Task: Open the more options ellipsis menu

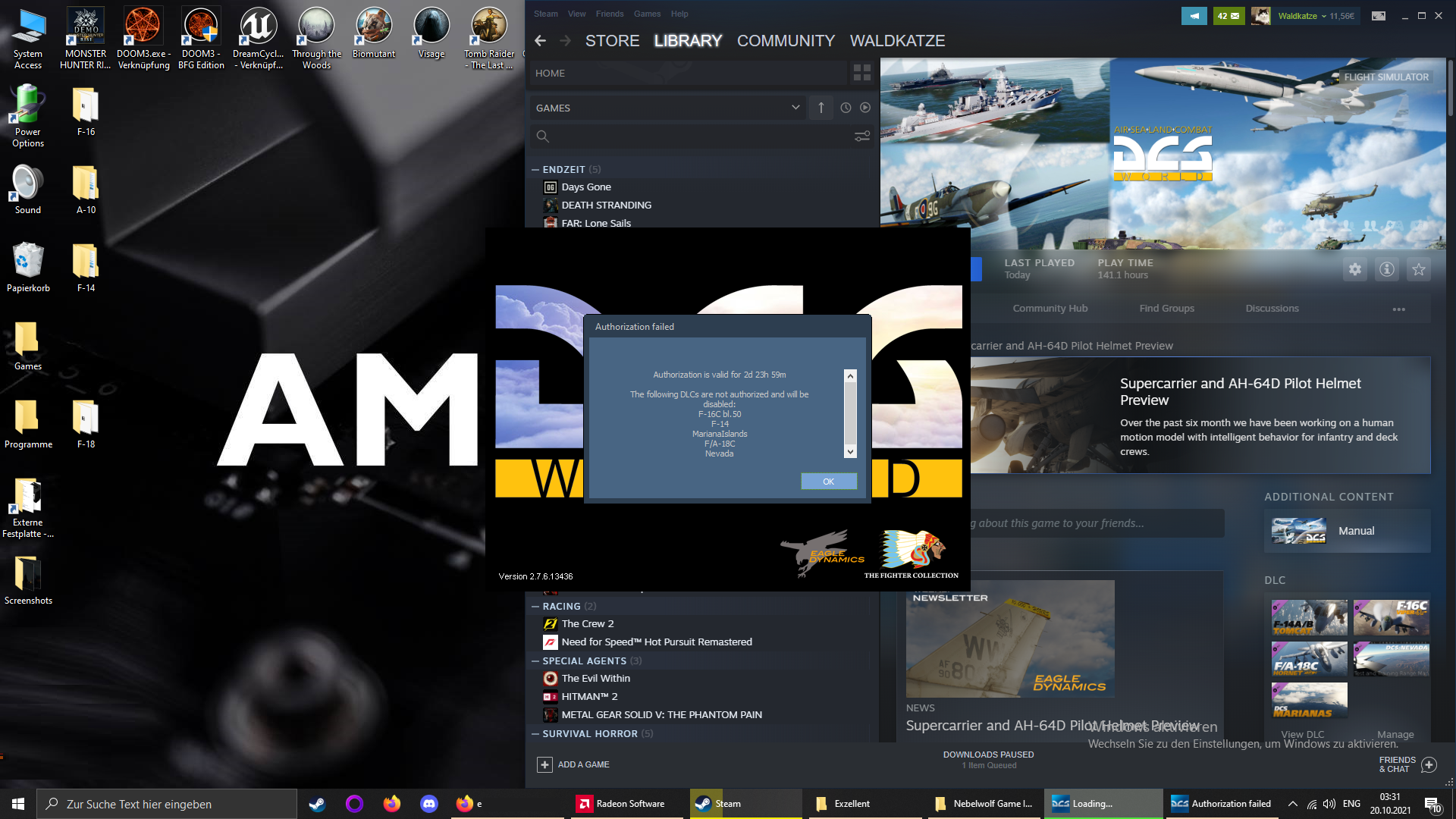Action: (1399, 309)
